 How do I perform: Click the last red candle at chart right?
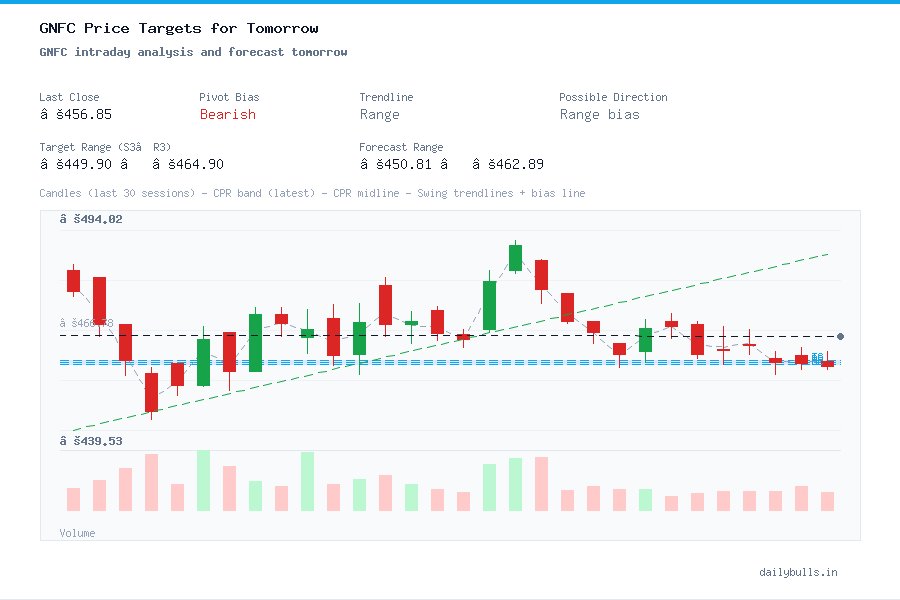point(828,365)
